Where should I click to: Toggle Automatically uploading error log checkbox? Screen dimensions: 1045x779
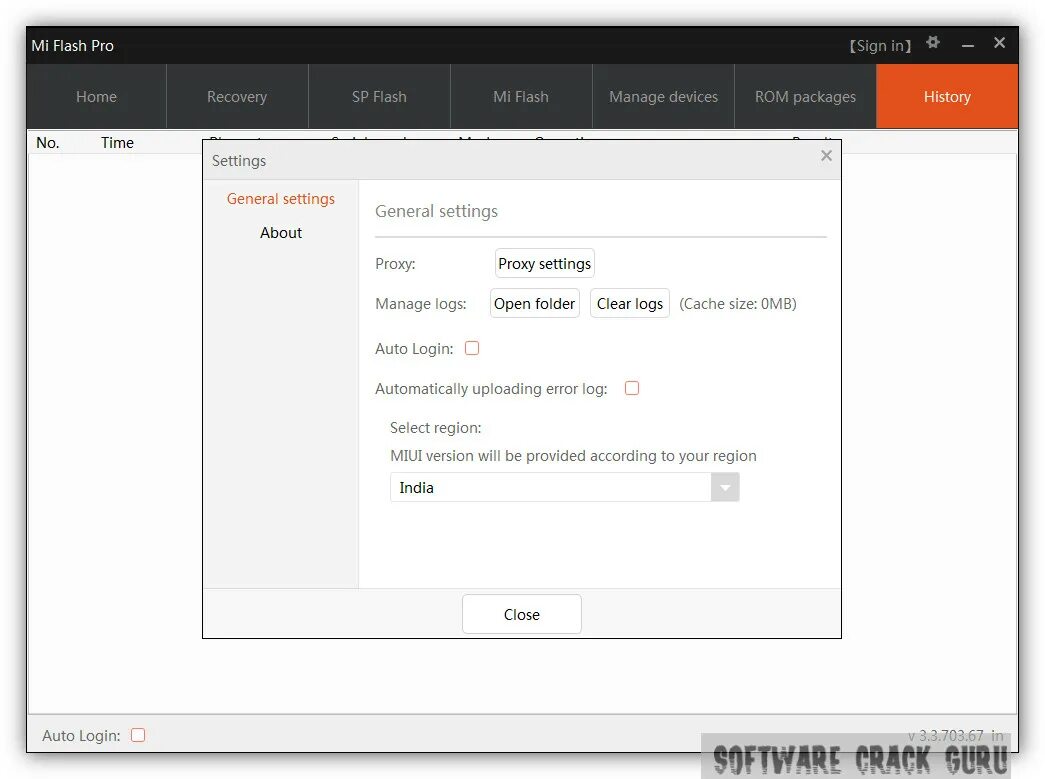click(x=632, y=388)
